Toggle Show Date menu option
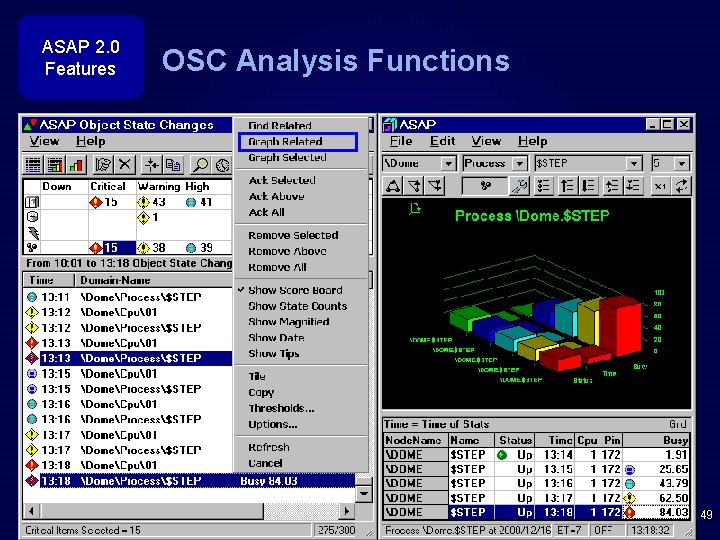Screen dimensions: 720x540 tap(276, 338)
